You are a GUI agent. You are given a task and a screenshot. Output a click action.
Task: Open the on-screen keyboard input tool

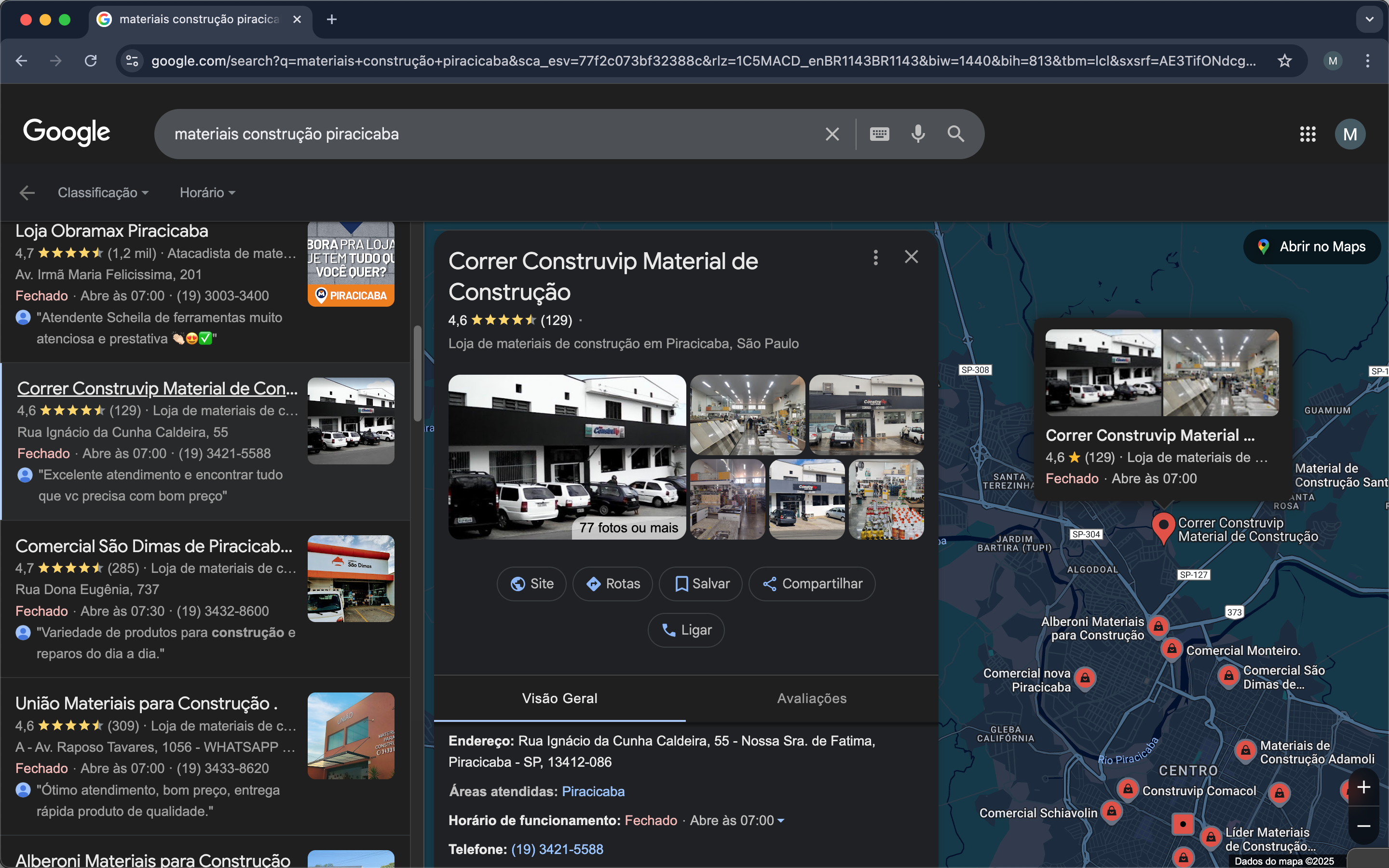[x=879, y=134]
